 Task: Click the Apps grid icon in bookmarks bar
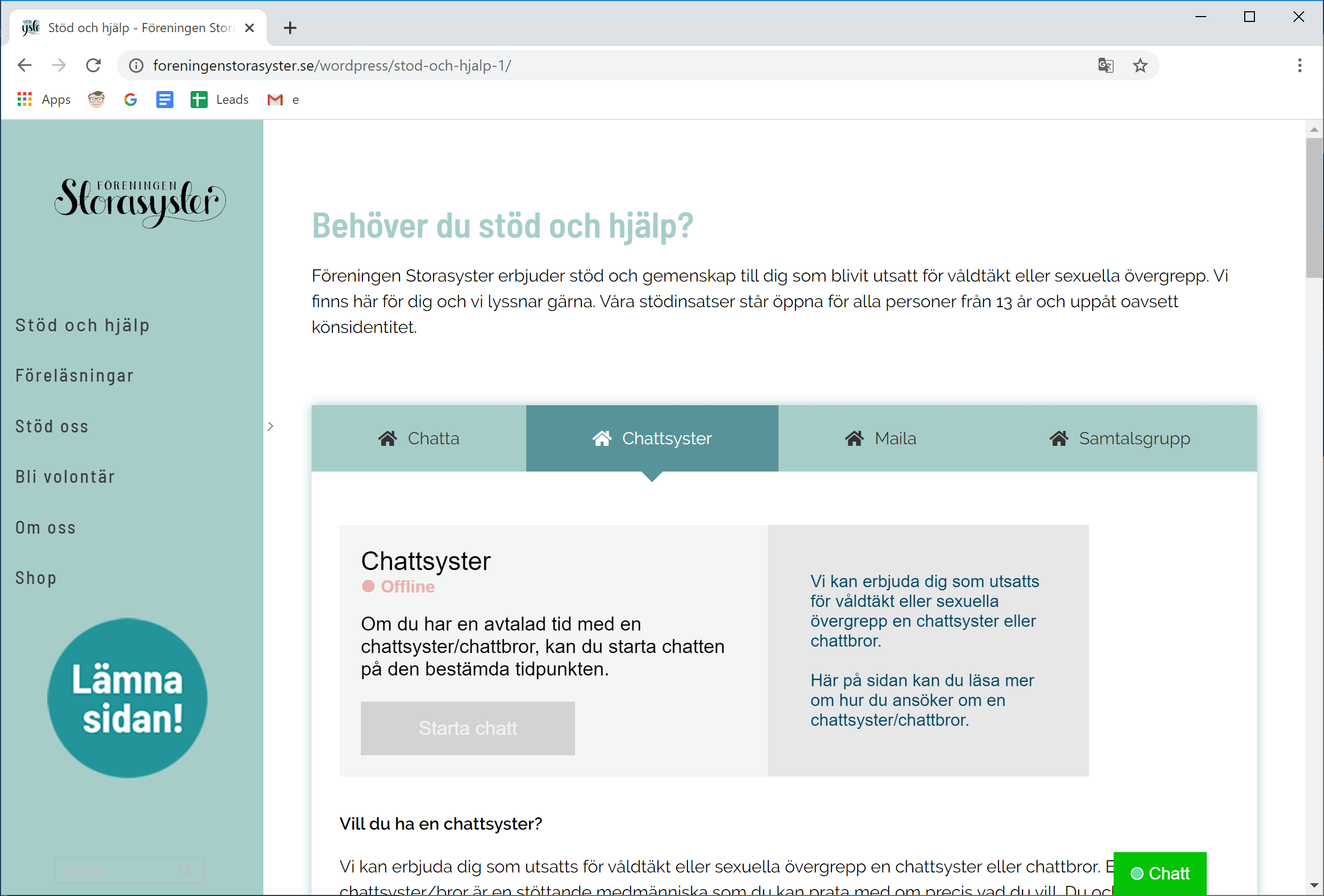(25, 100)
